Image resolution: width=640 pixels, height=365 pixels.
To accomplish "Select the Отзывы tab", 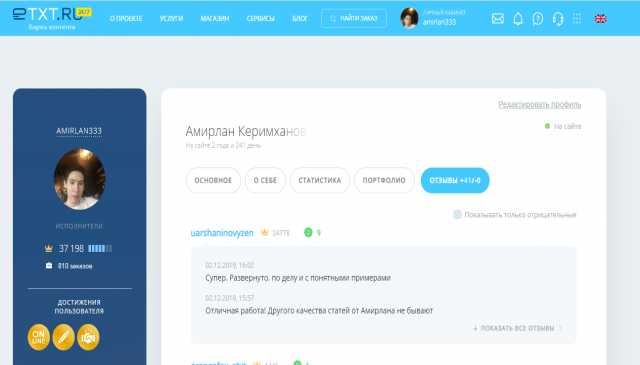I will (455, 180).
